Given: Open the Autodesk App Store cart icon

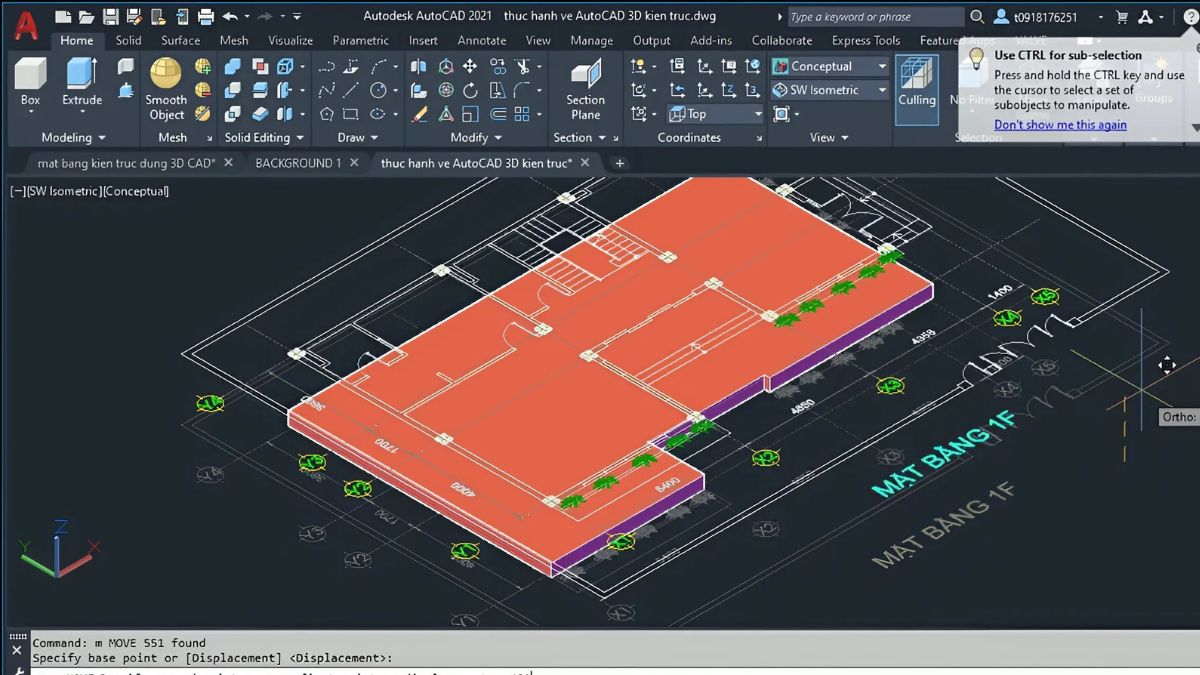Looking at the screenshot, I should pos(1122,17).
